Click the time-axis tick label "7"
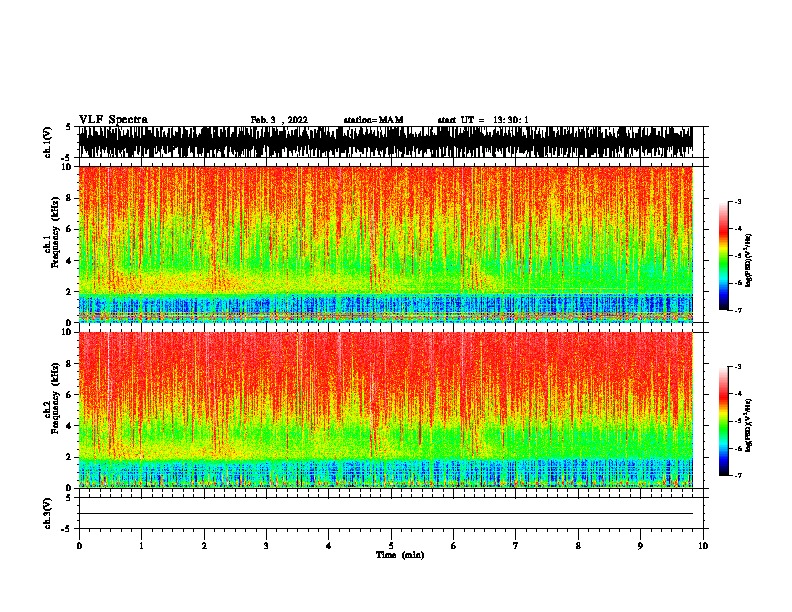 tap(516, 546)
